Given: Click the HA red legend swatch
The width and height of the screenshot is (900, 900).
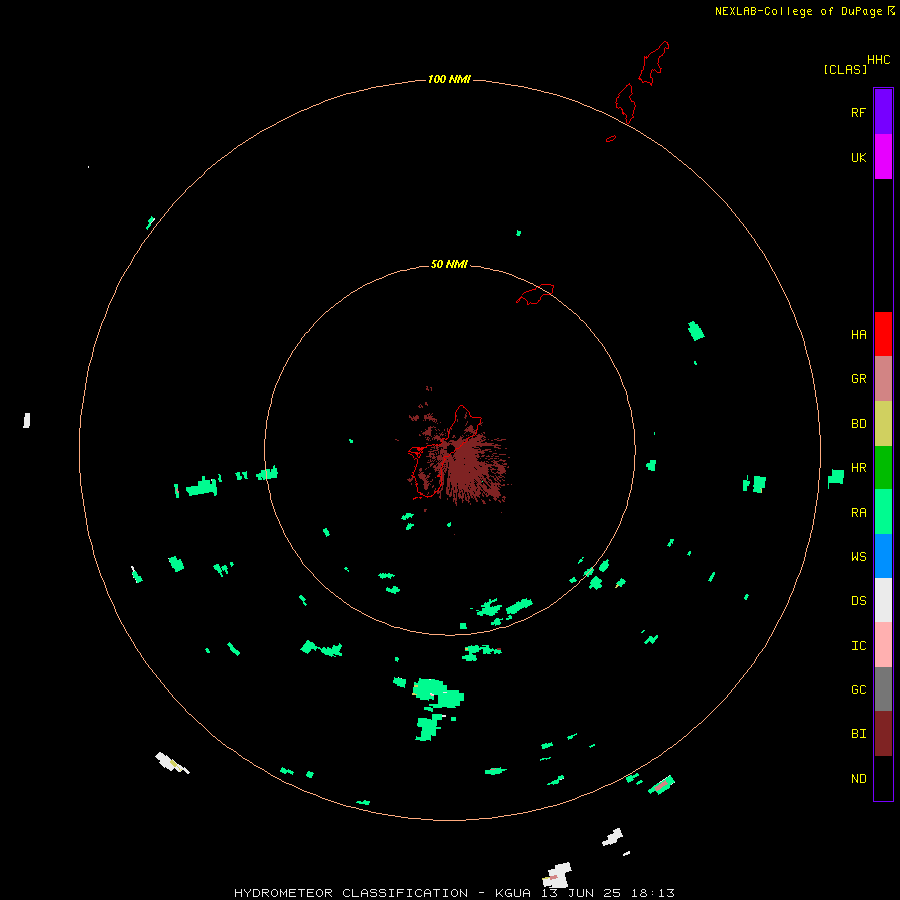Looking at the screenshot, I should point(883,334).
